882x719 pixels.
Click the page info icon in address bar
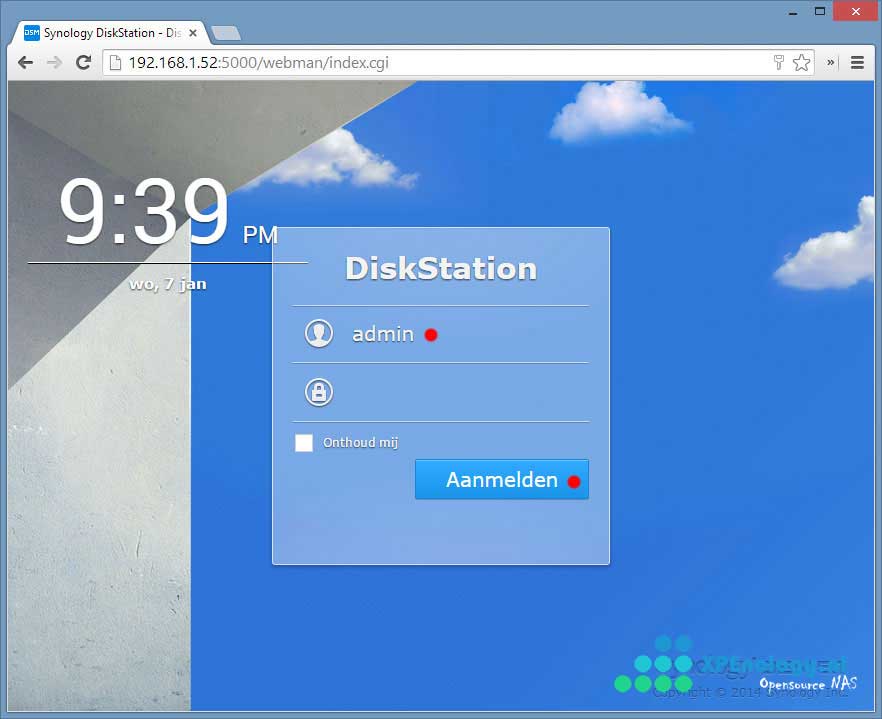115,62
